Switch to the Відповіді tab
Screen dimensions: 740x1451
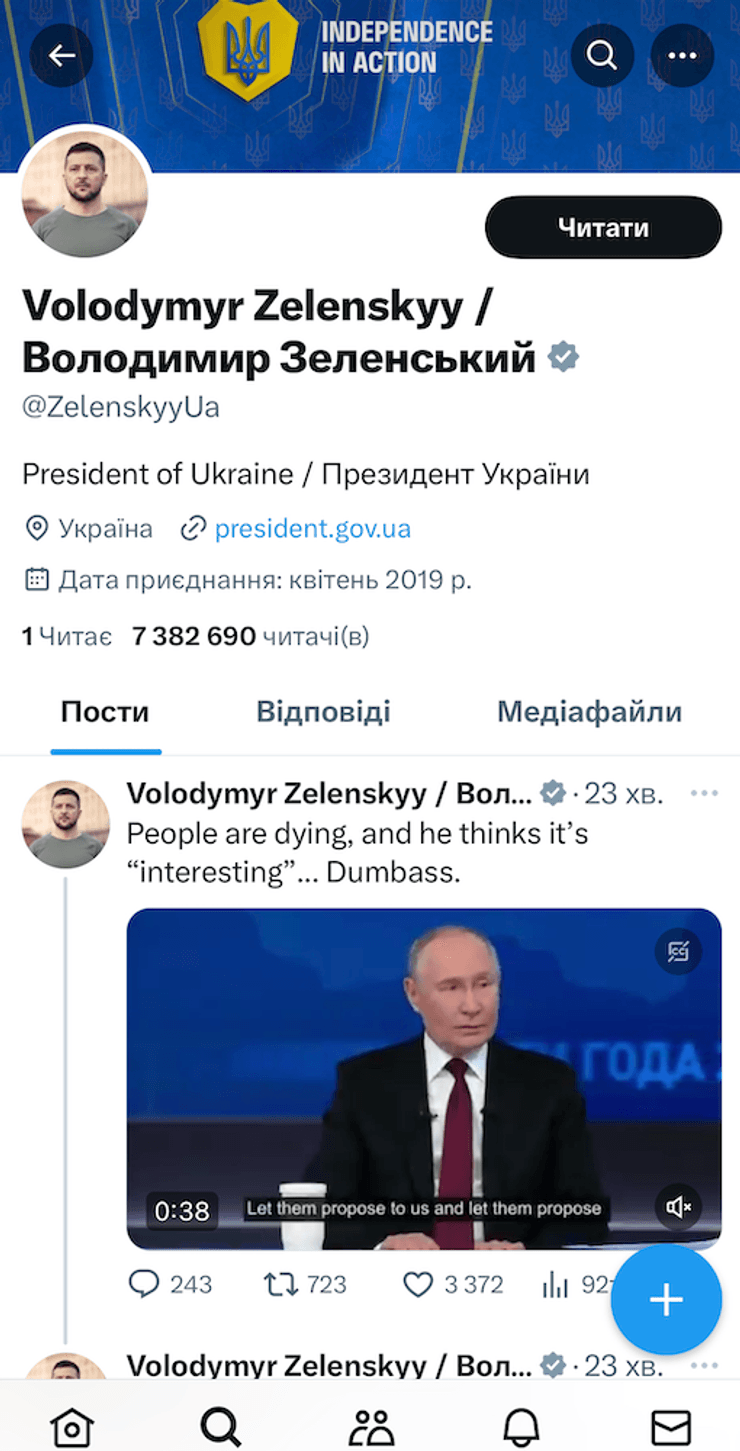(322, 711)
